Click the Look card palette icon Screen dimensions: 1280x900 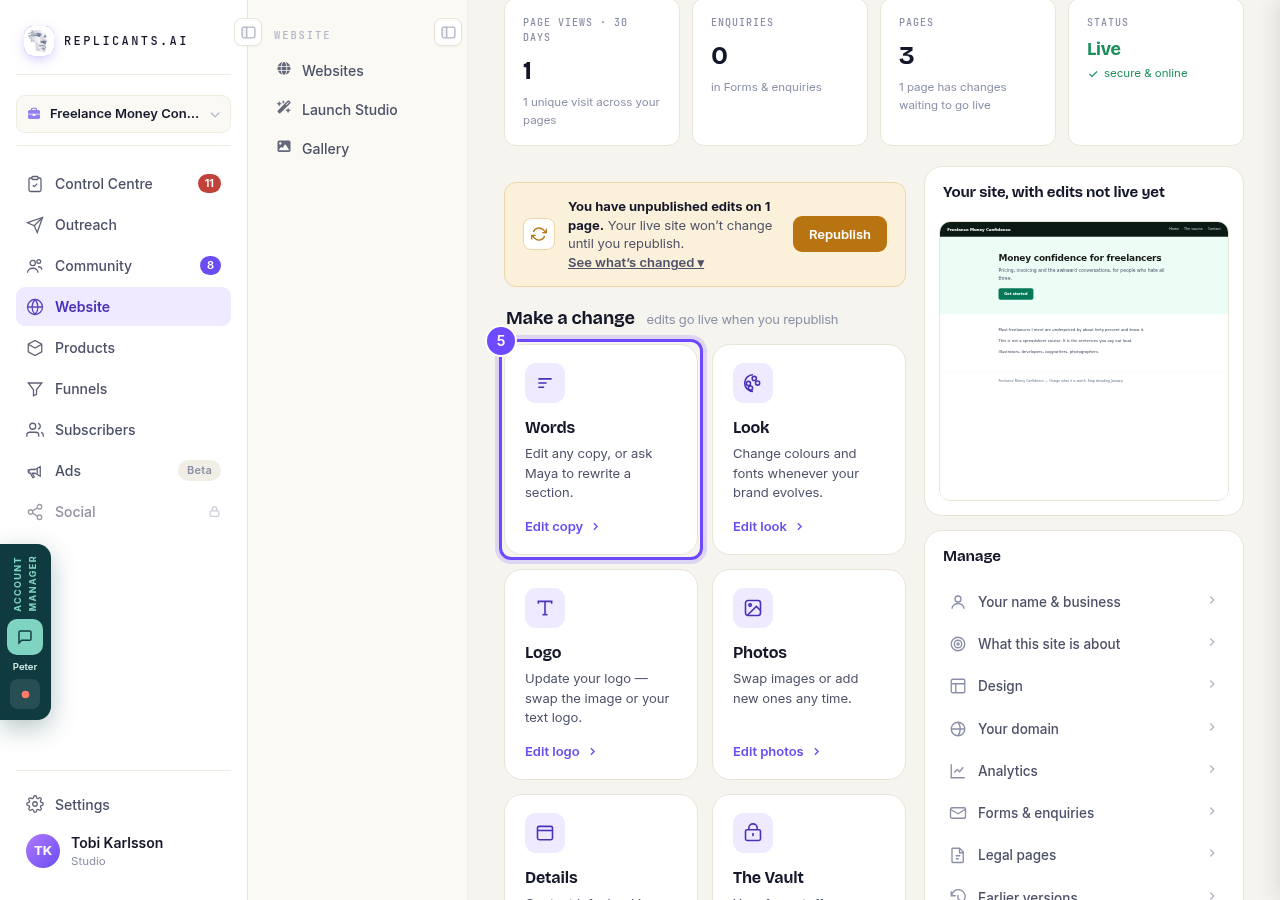(x=753, y=383)
